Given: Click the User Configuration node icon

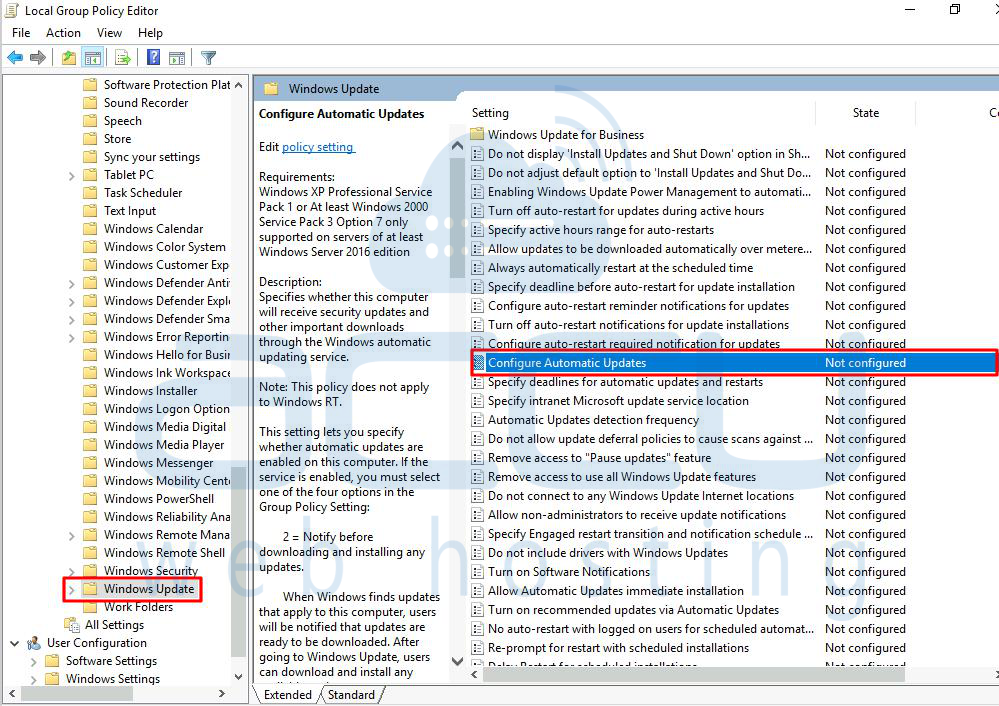Looking at the screenshot, I should click(x=34, y=643).
